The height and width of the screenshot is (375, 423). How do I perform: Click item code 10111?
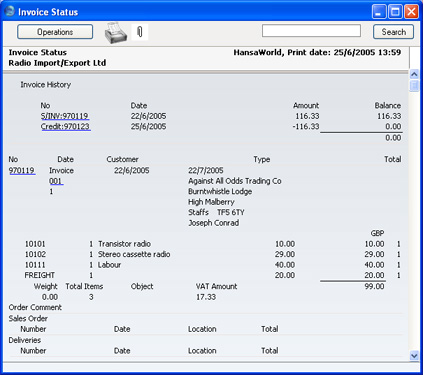35,265
